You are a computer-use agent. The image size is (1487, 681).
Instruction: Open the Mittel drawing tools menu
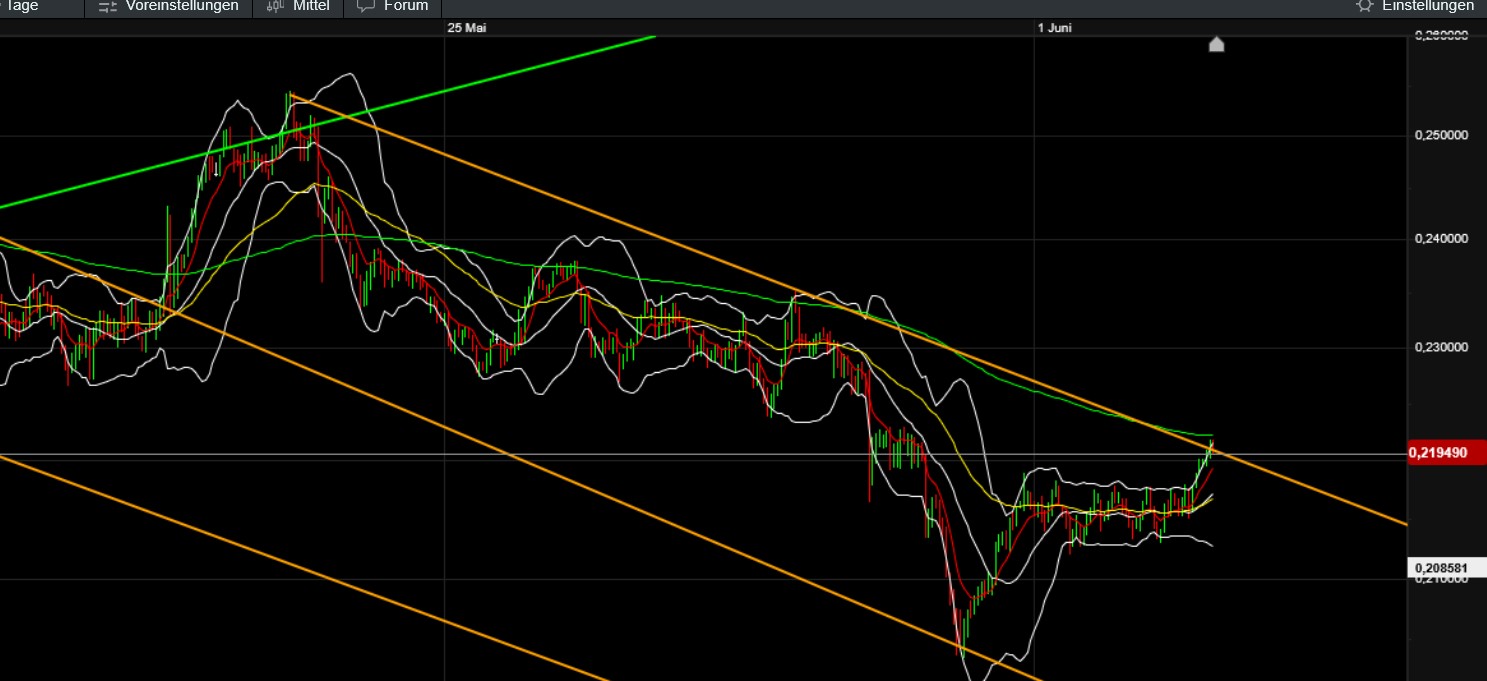pyautogui.click(x=298, y=6)
